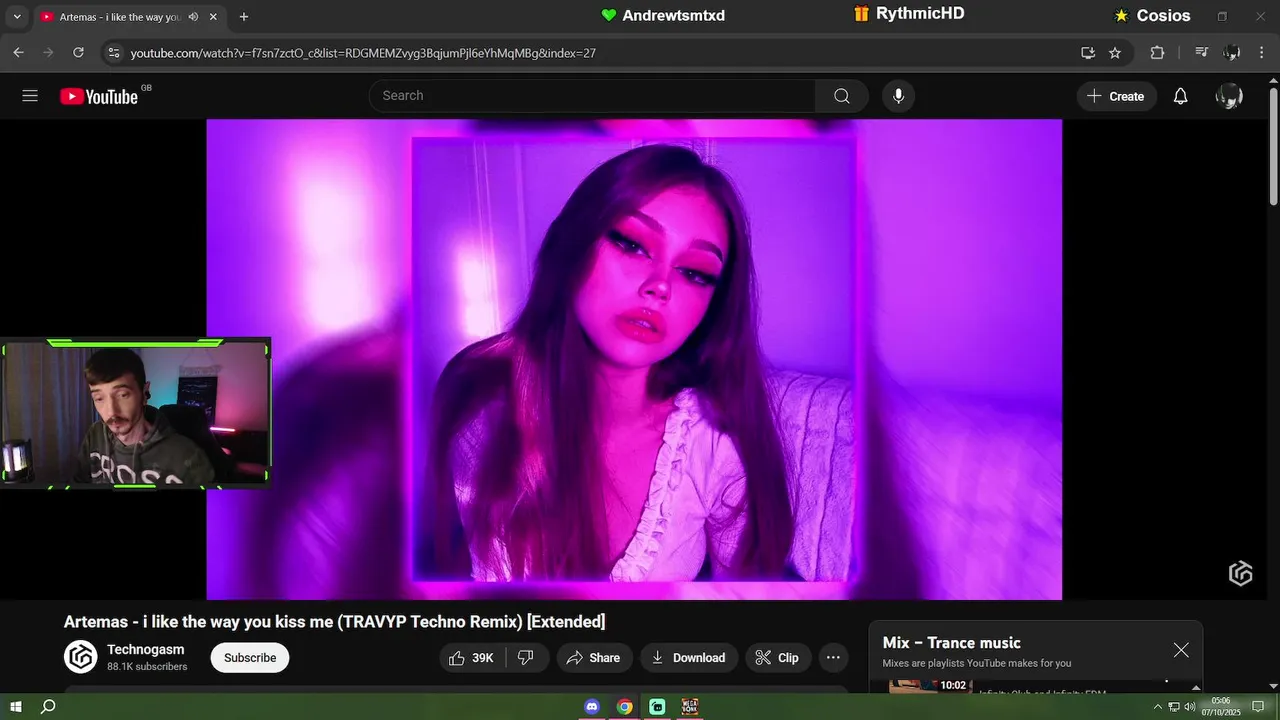Close the Mix – Trance music panel
Image resolution: width=1280 pixels, height=720 pixels.
tap(1181, 650)
